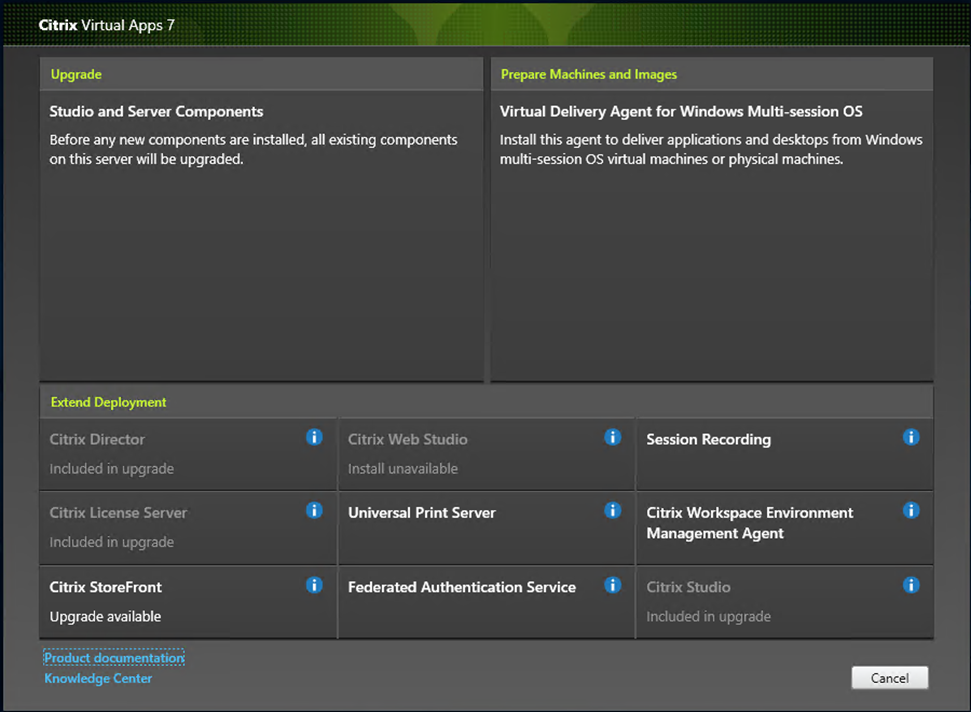The height and width of the screenshot is (712, 971).
Task: Select Citrix StoreFront upgrade tile
Action: click(x=188, y=602)
